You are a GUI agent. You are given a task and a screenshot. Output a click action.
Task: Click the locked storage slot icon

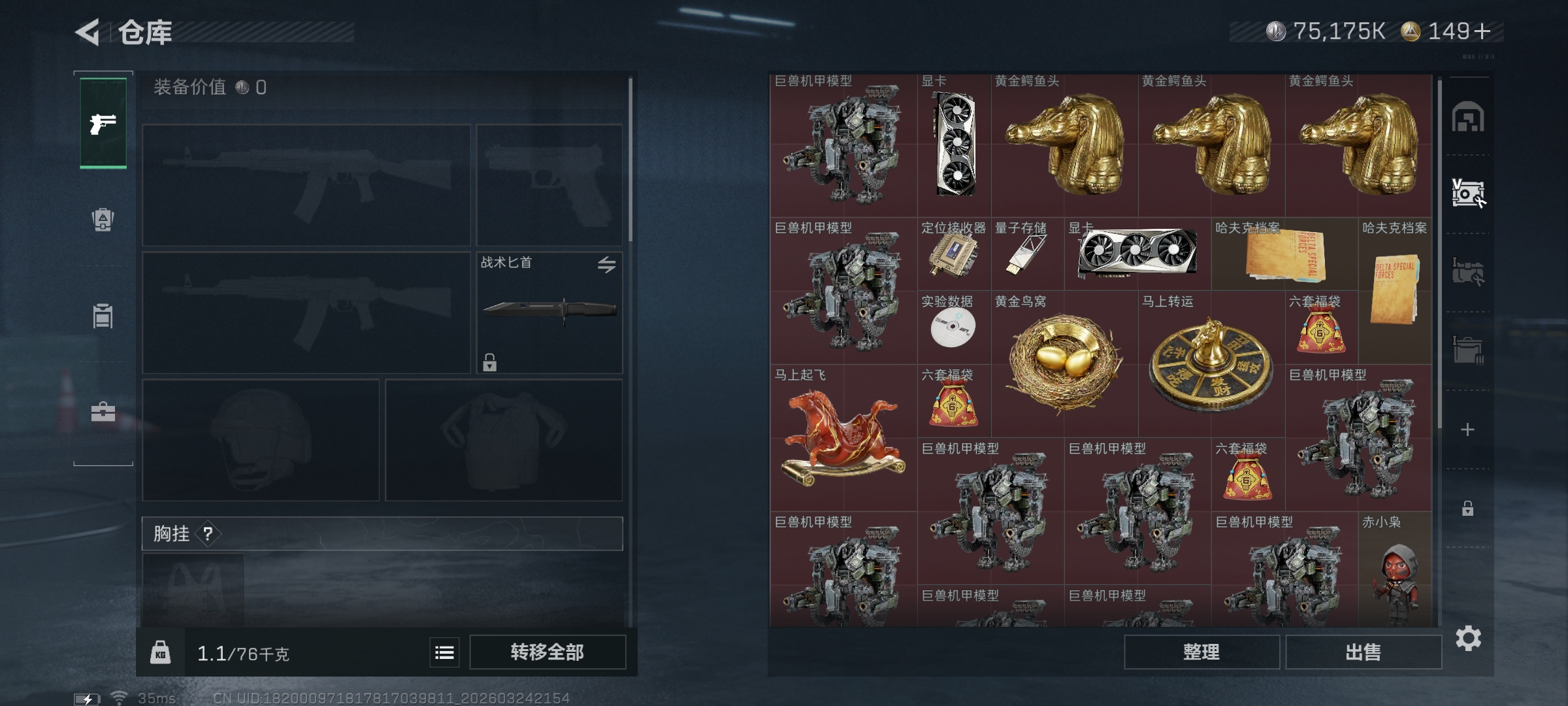point(1467,509)
